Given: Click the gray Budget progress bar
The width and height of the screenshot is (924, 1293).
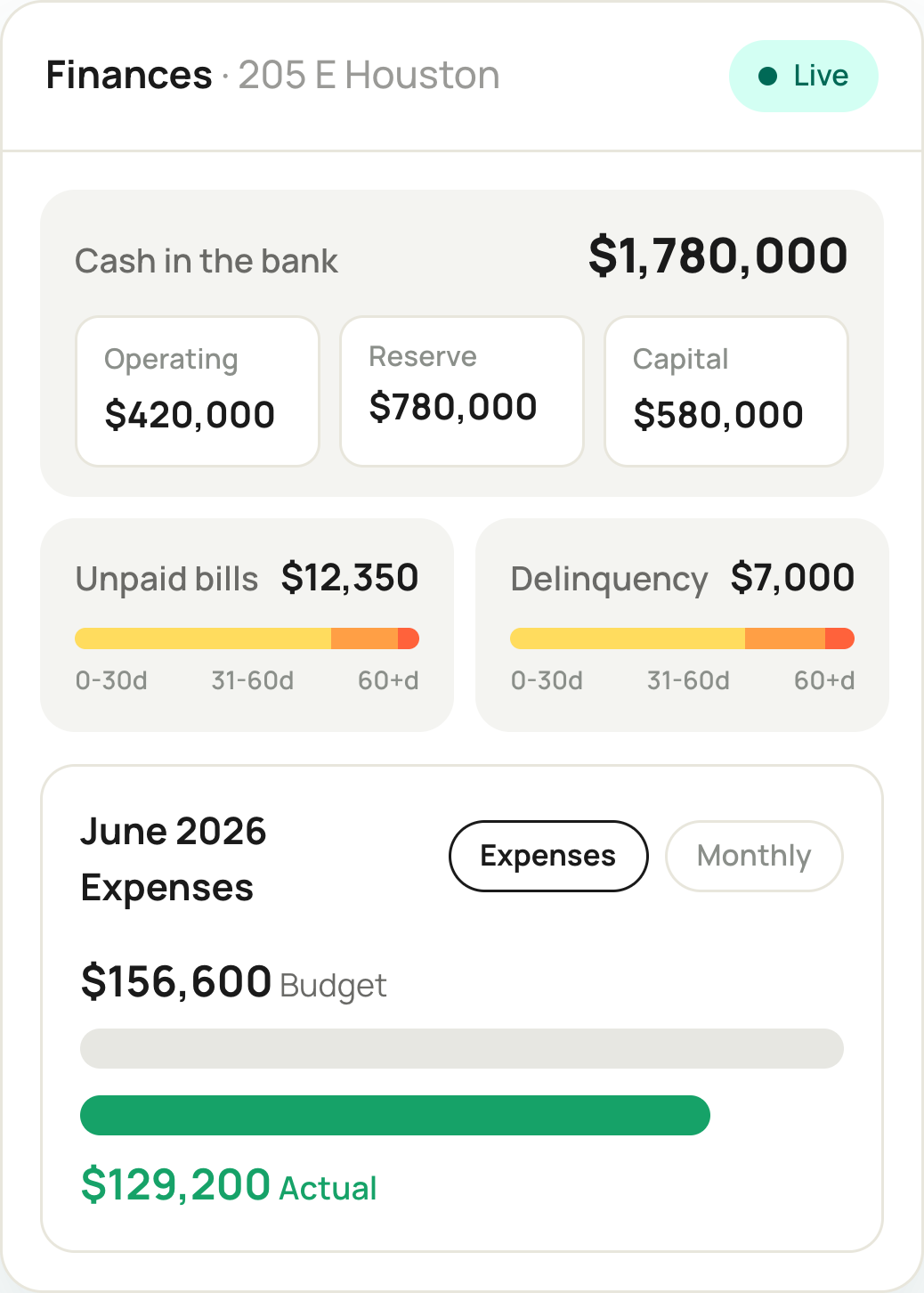Looking at the screenshot, I should (462, 1048).
